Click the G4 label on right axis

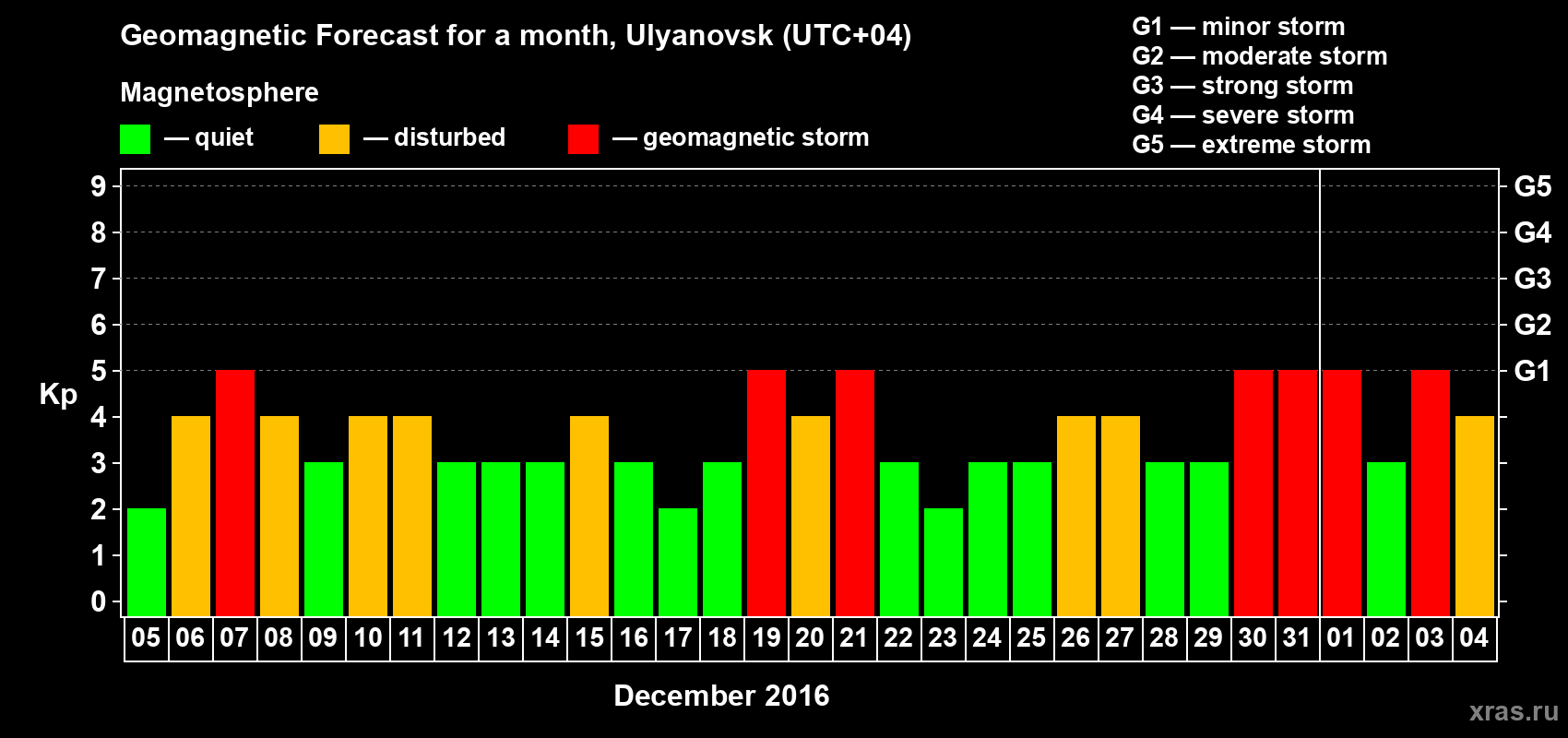coord(1533,232)
